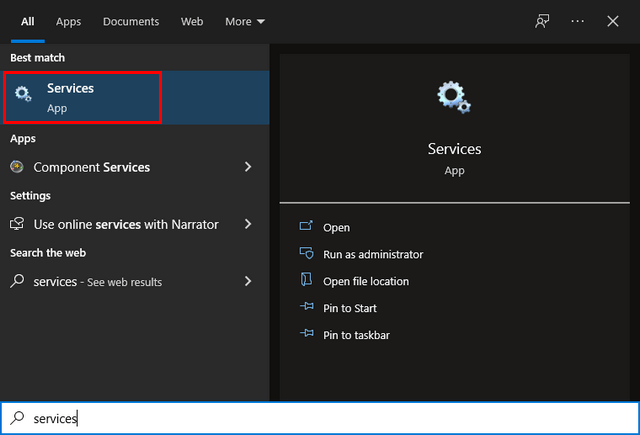Click the Narrator online services settings icon
This screenshot has width=640, height=435.
point(17,224)
